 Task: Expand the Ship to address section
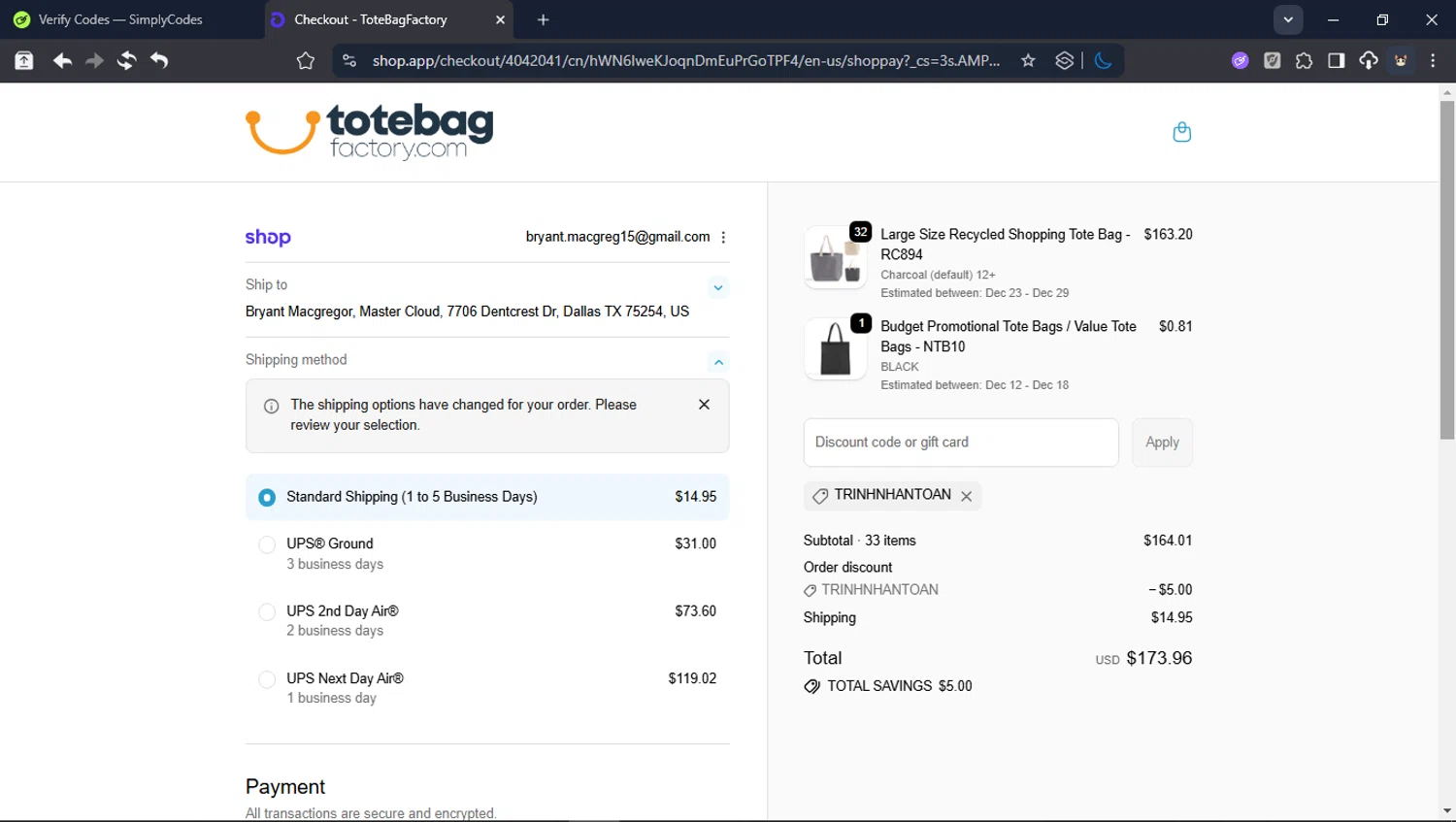point(718,287)
